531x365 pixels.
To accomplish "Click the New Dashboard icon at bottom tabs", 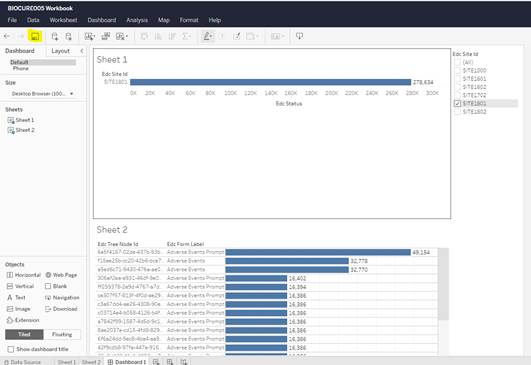I will click(170, 362).
